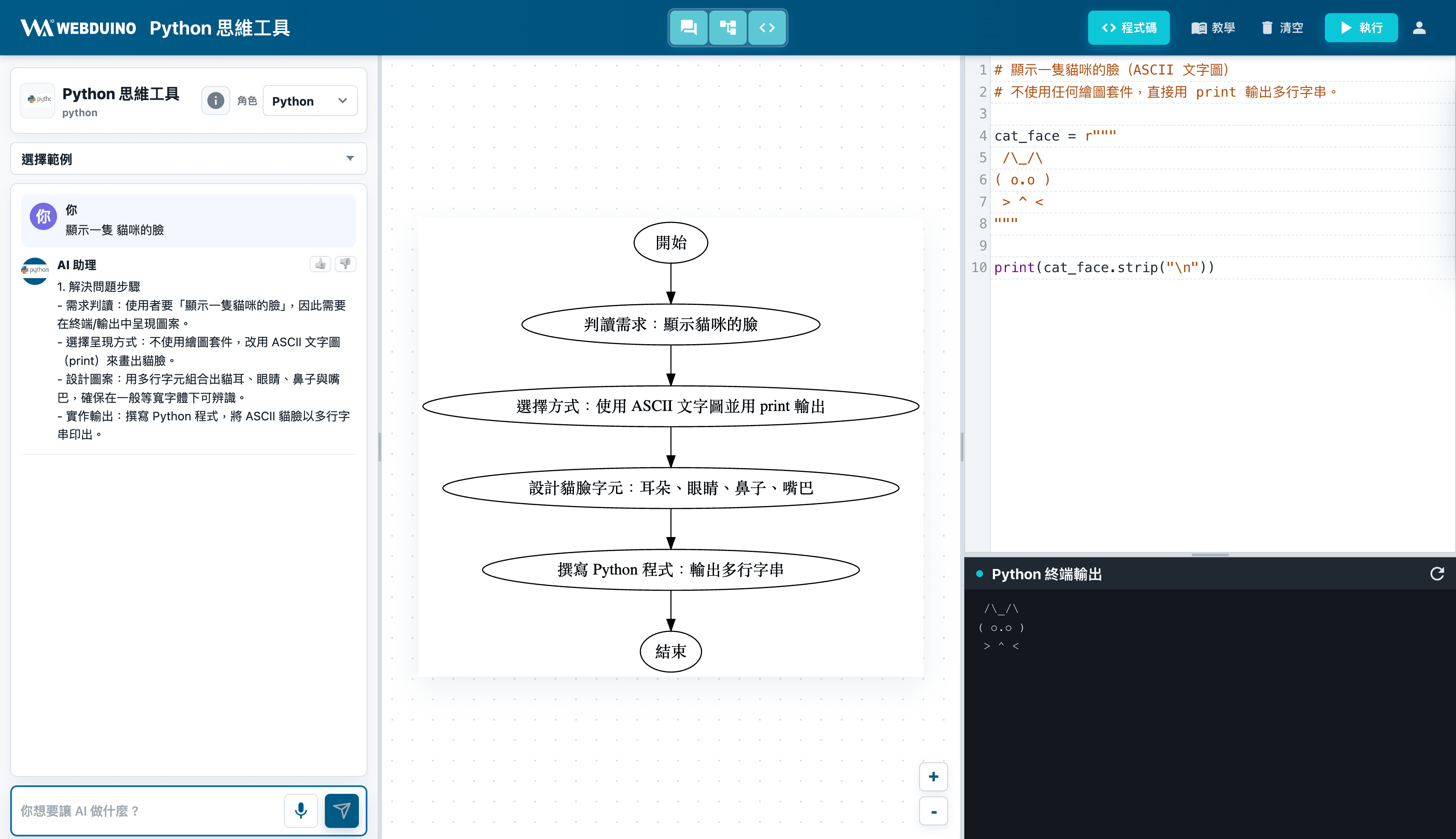The image size is (1456, 839).
Task: Click the 清空 clear button
Action: (x=1282, y=28)
